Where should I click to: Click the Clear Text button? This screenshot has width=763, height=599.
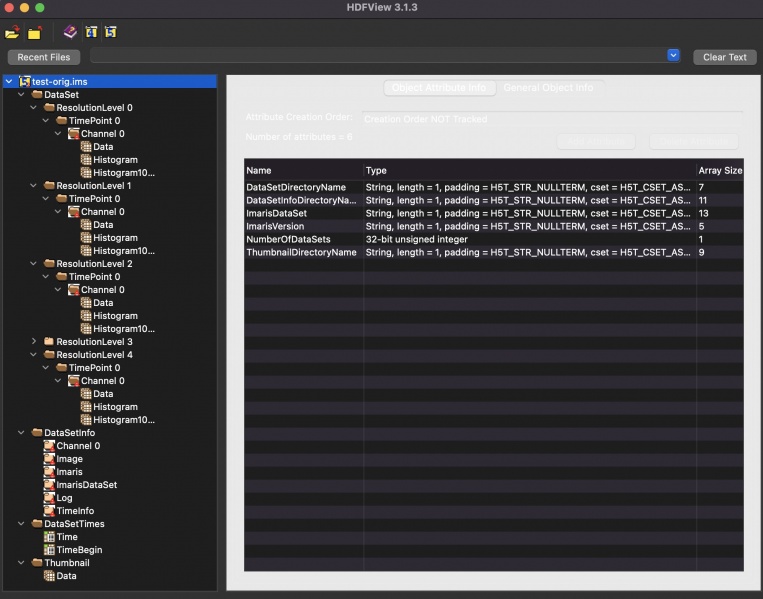click(725, 57)
